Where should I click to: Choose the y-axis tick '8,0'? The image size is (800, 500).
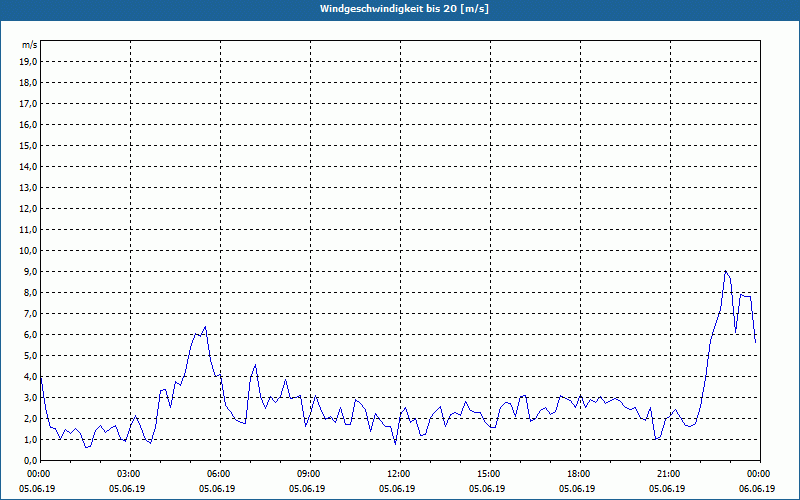pos(30,292)
